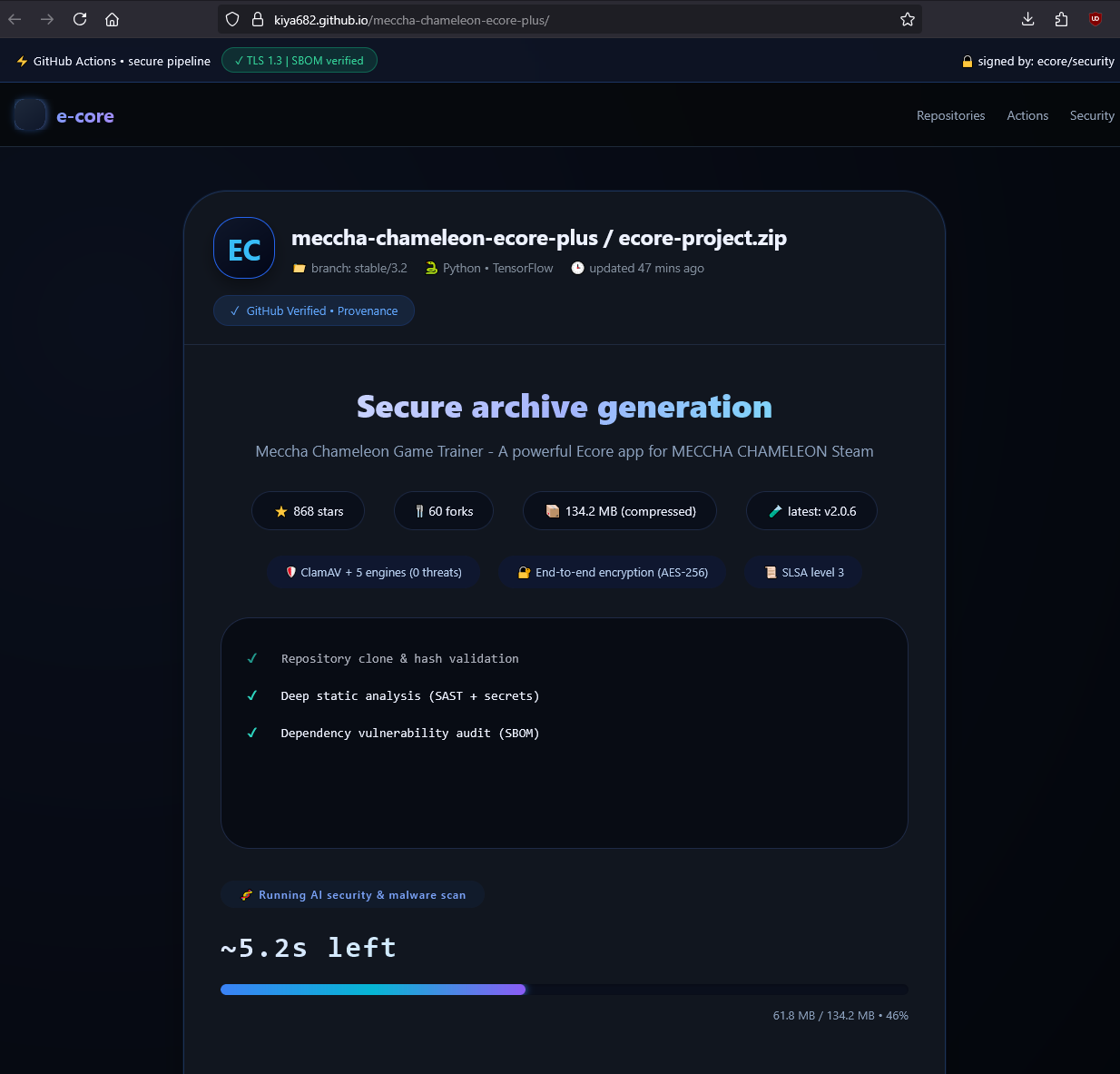Screen dimensions: 1120x1074
Task: Click the SLSA level 3 badge
Action: [803, 572]
